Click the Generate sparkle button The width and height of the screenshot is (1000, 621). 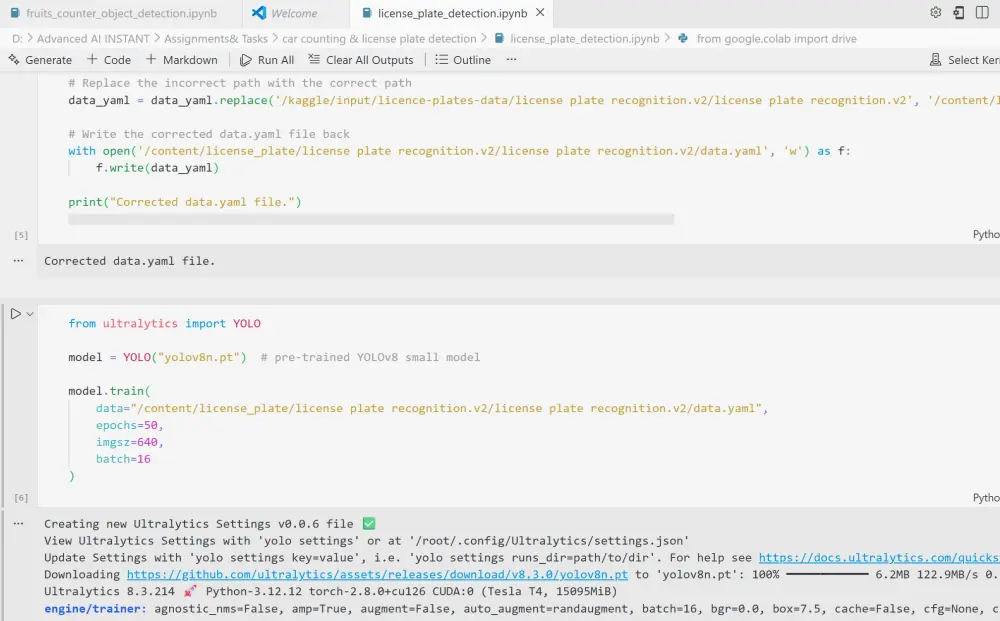(40, 60)
